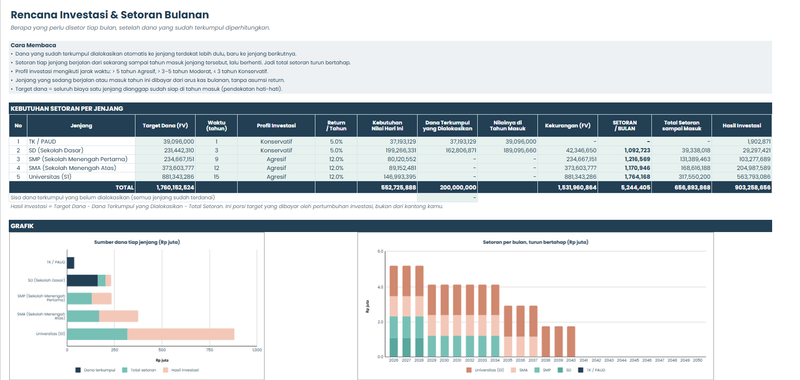The width and height of the screenshot is (800, 380).
Task: Select the 'Return / Tahun' column header
Action: tap(336, 125)
